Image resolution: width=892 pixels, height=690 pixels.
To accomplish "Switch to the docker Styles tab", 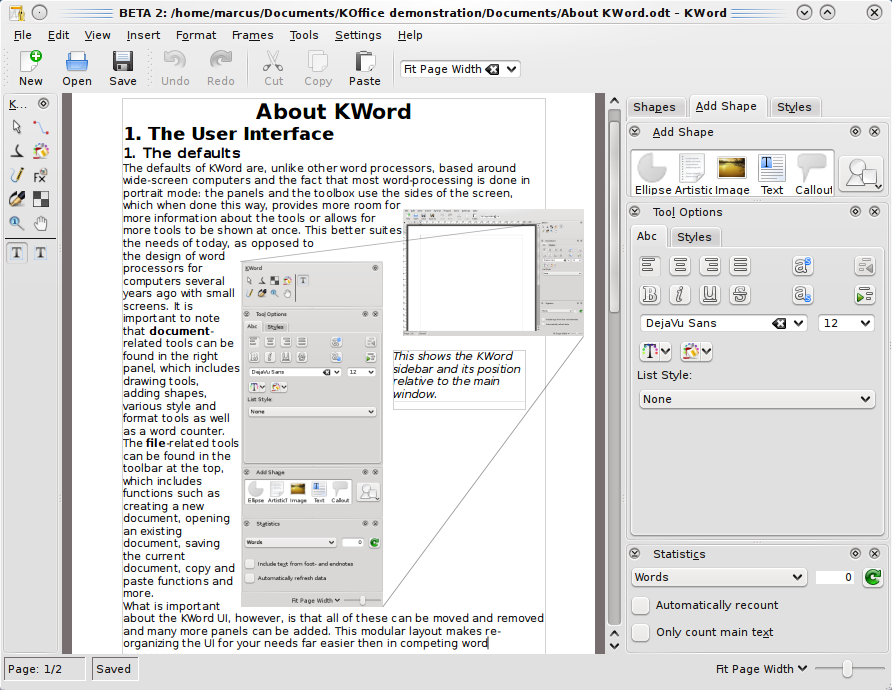I will [x=794, y=107].
